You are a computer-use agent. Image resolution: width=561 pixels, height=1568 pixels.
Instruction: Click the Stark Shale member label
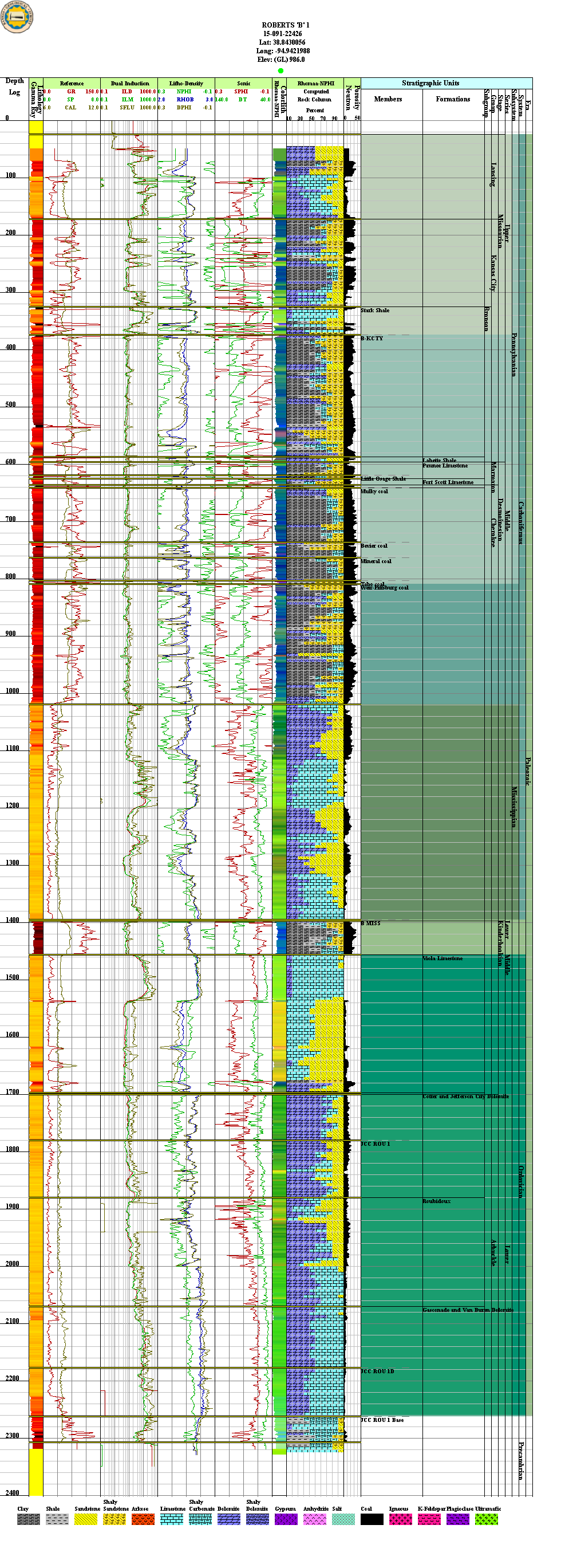click(x=376, y=311)
